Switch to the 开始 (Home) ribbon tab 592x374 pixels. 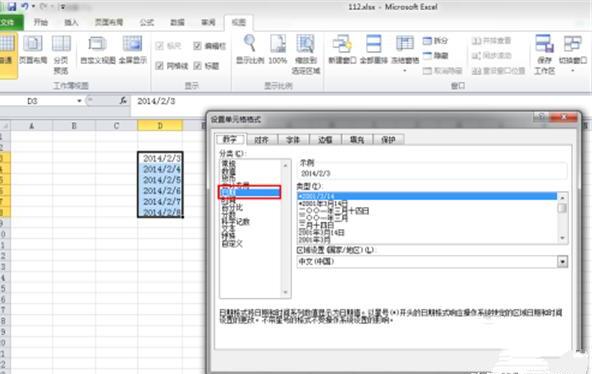41,23
